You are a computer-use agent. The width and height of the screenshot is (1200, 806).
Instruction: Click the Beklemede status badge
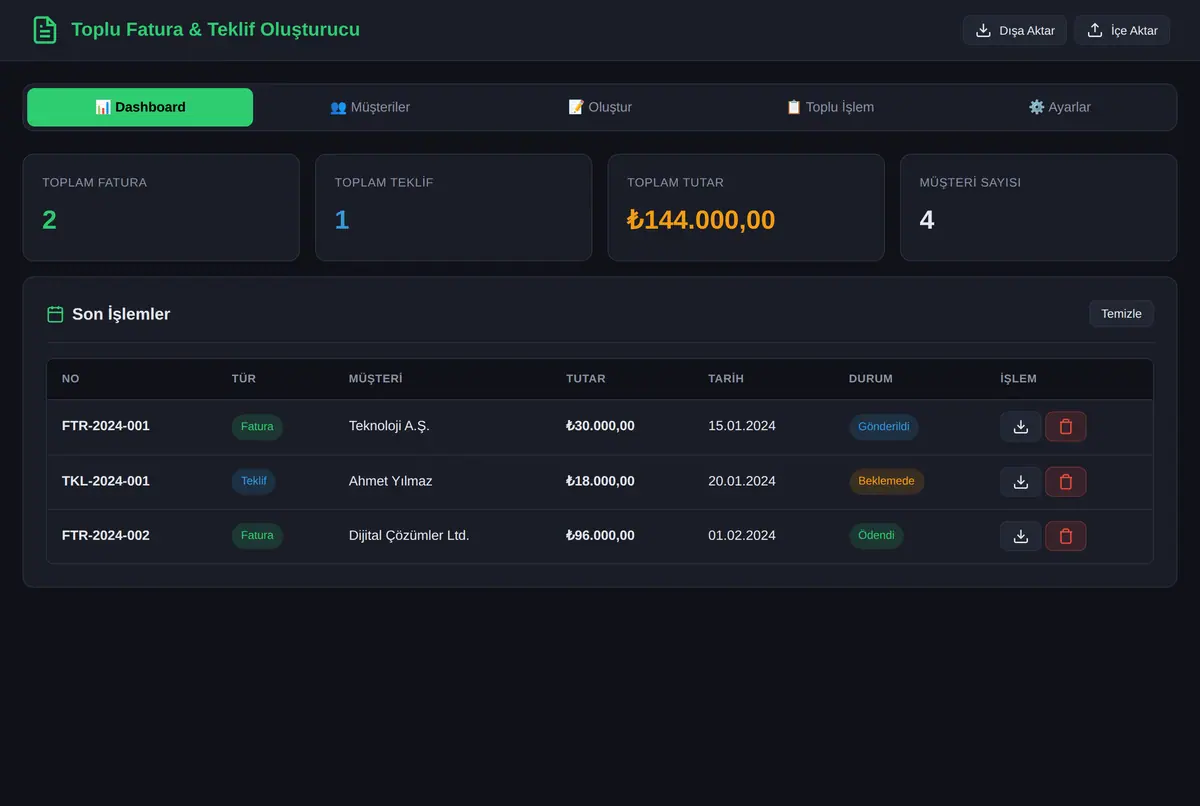point(887,482)
